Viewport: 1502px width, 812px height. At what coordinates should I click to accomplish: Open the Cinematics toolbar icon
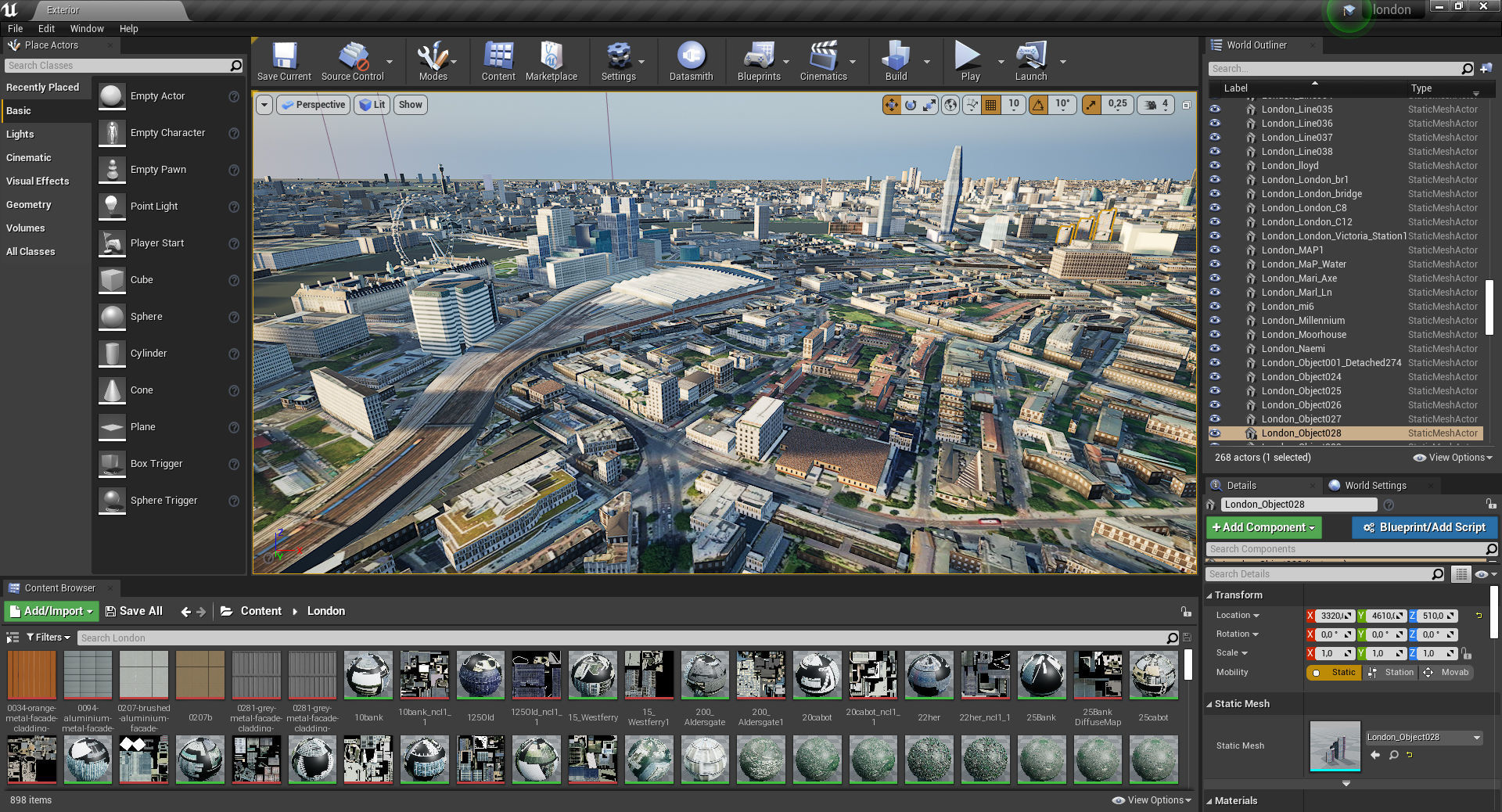823,61
